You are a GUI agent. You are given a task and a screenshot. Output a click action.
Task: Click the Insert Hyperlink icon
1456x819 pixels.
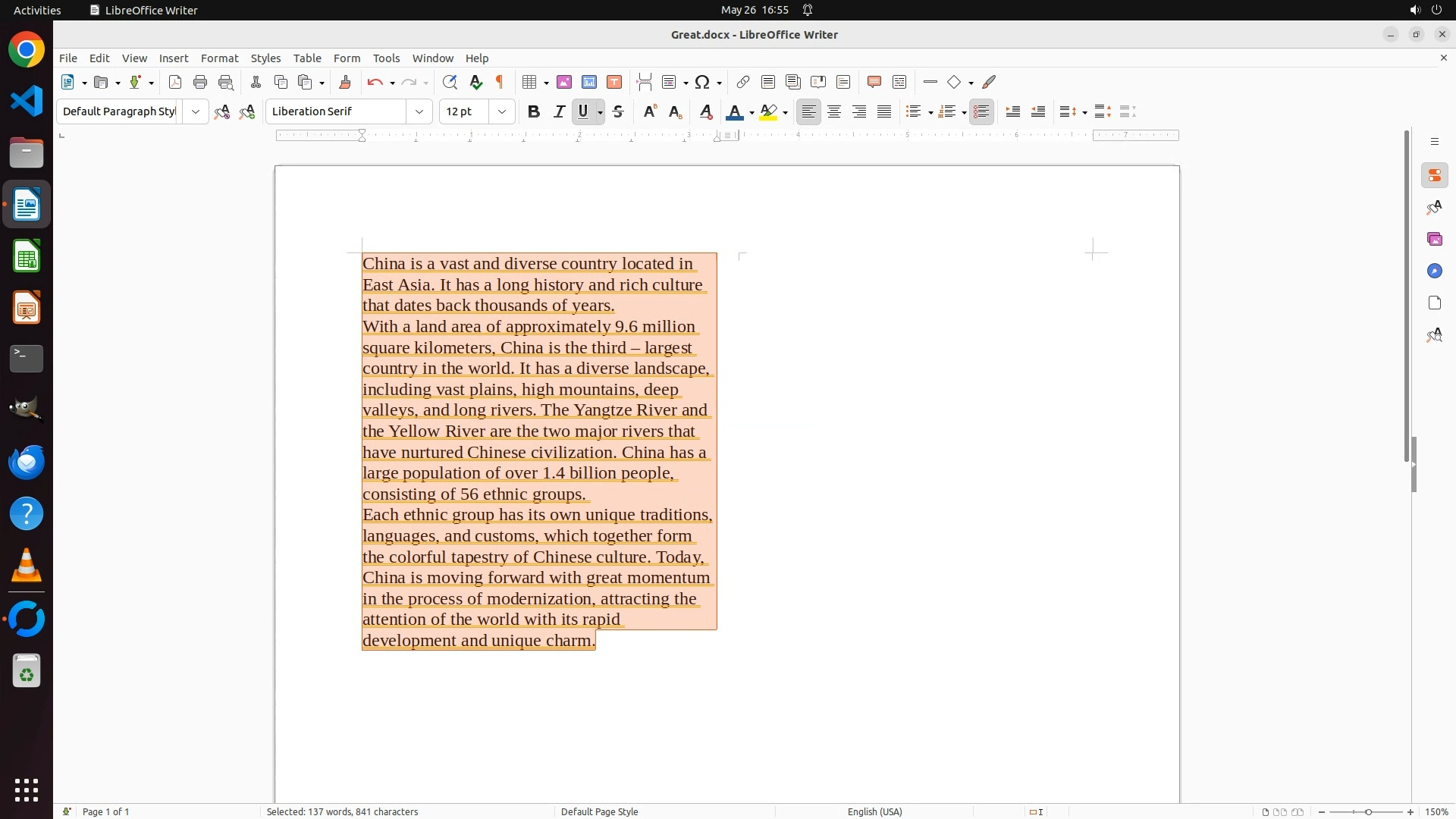[x=743, y=82]
